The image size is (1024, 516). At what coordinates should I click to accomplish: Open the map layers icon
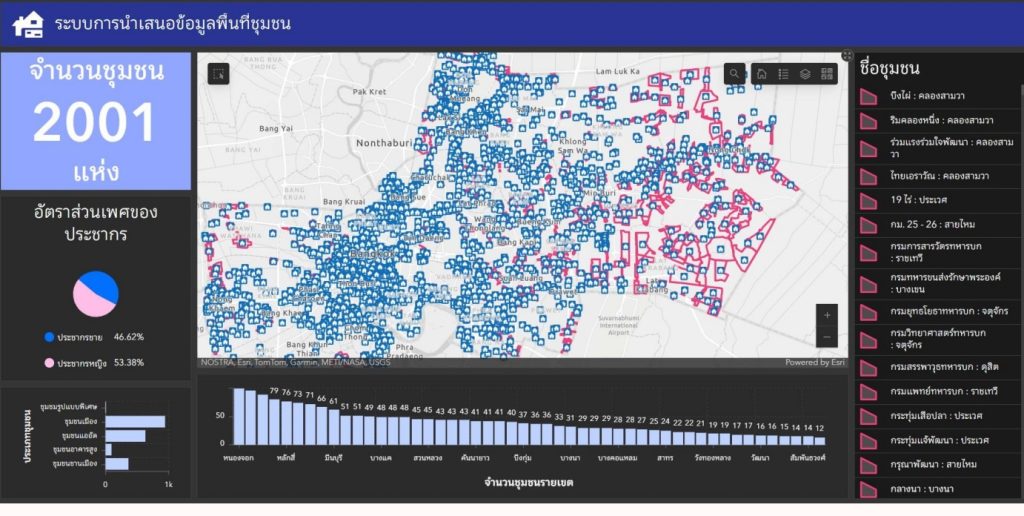point(805,74)
